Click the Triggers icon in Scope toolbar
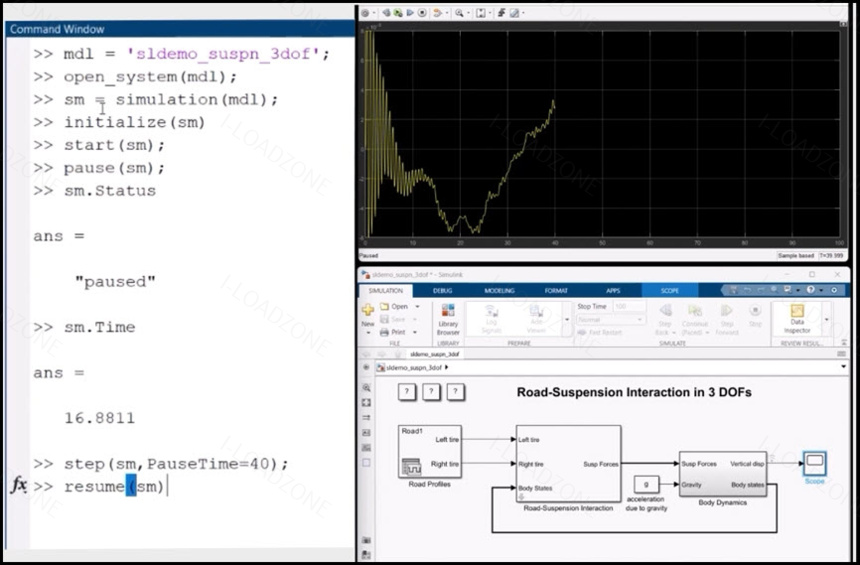Screen dimensions: 860x565 tap(501, 13)
